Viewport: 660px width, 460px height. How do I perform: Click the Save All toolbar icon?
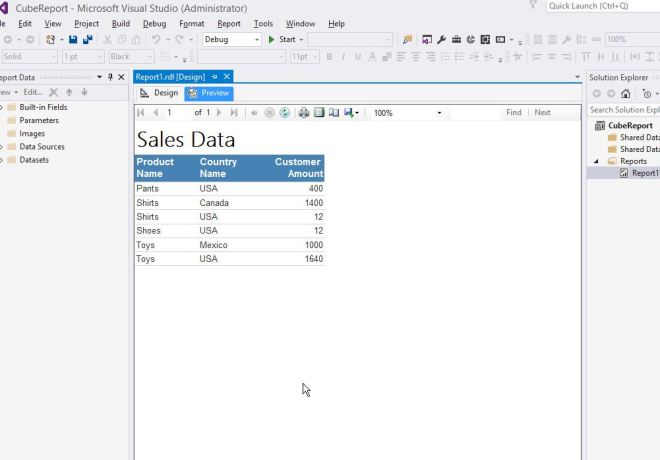(88, 40)
